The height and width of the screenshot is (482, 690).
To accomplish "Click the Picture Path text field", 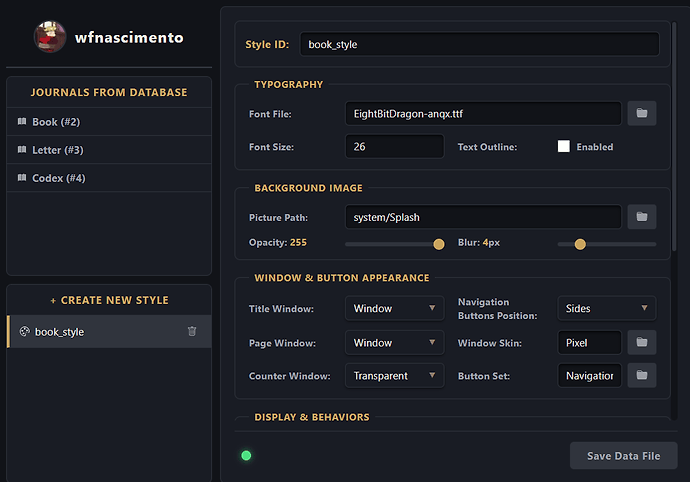I will [483, 217].
